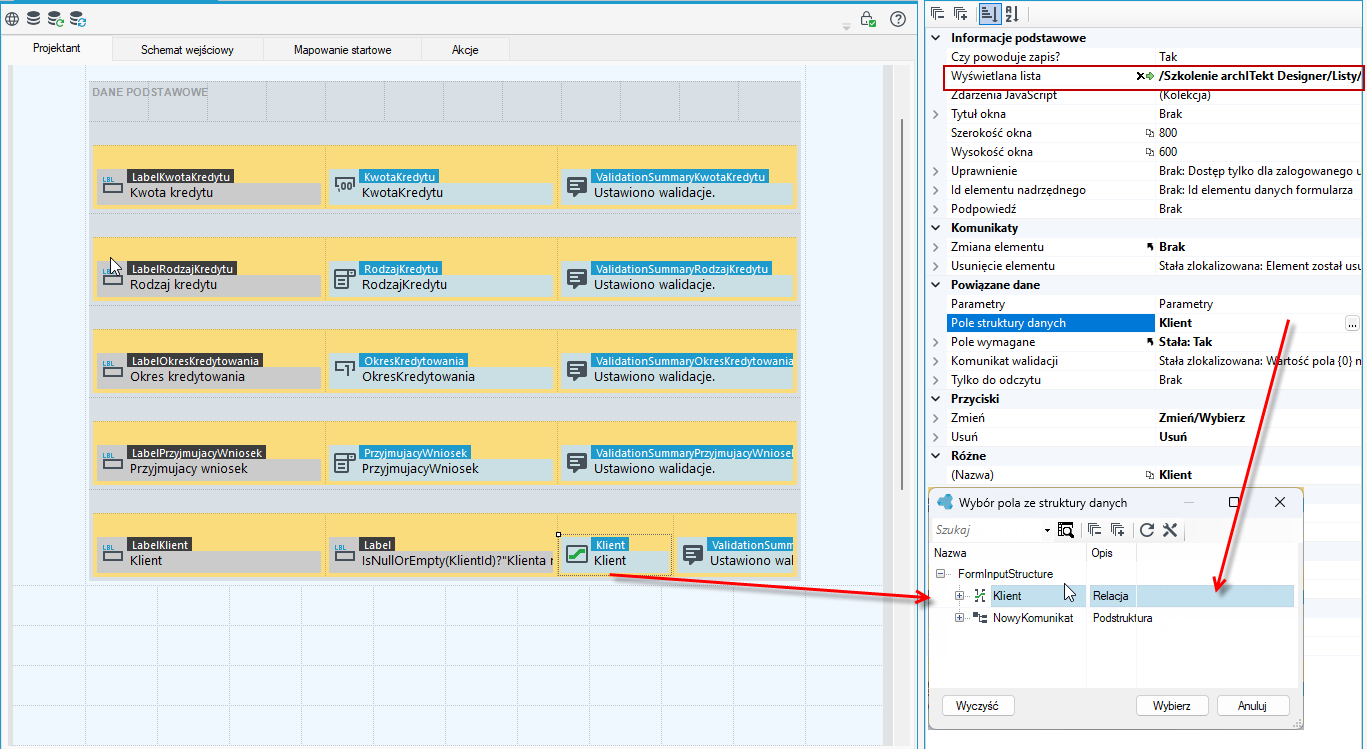
Task: Click the Szukaj search field in dialog
Action: click(987, 530)
